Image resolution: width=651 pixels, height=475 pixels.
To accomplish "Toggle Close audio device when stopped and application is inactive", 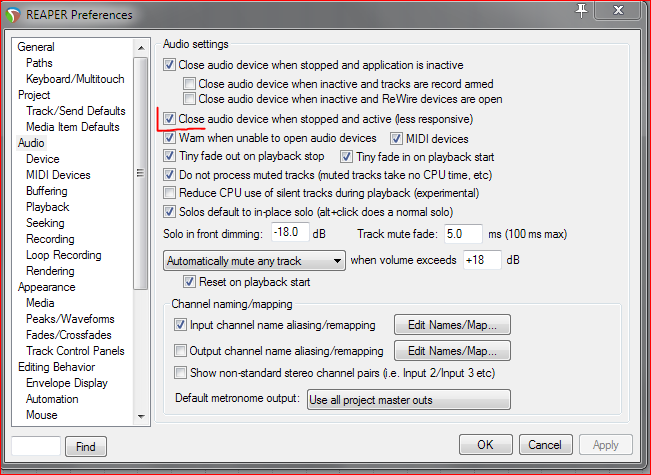I will click(169, 65).
